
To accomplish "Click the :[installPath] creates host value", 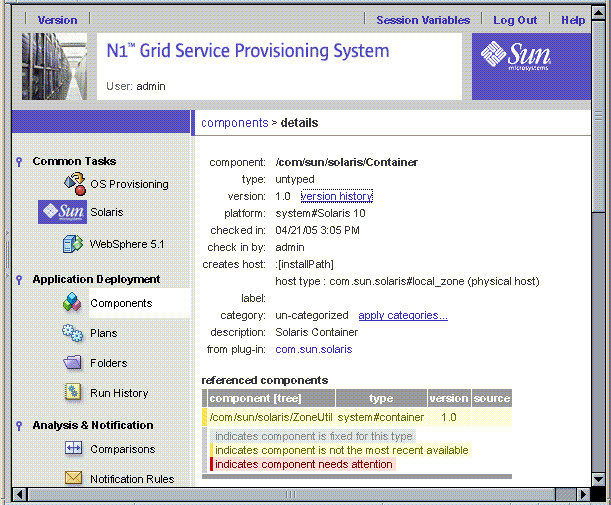I will [x=304, y=264].
